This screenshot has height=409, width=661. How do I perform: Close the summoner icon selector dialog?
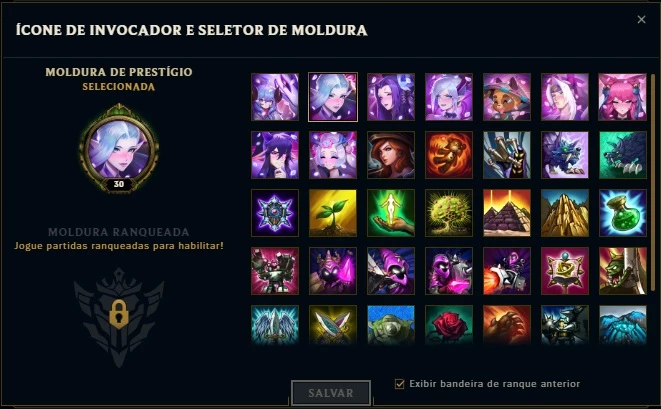(x=641, y=19)
